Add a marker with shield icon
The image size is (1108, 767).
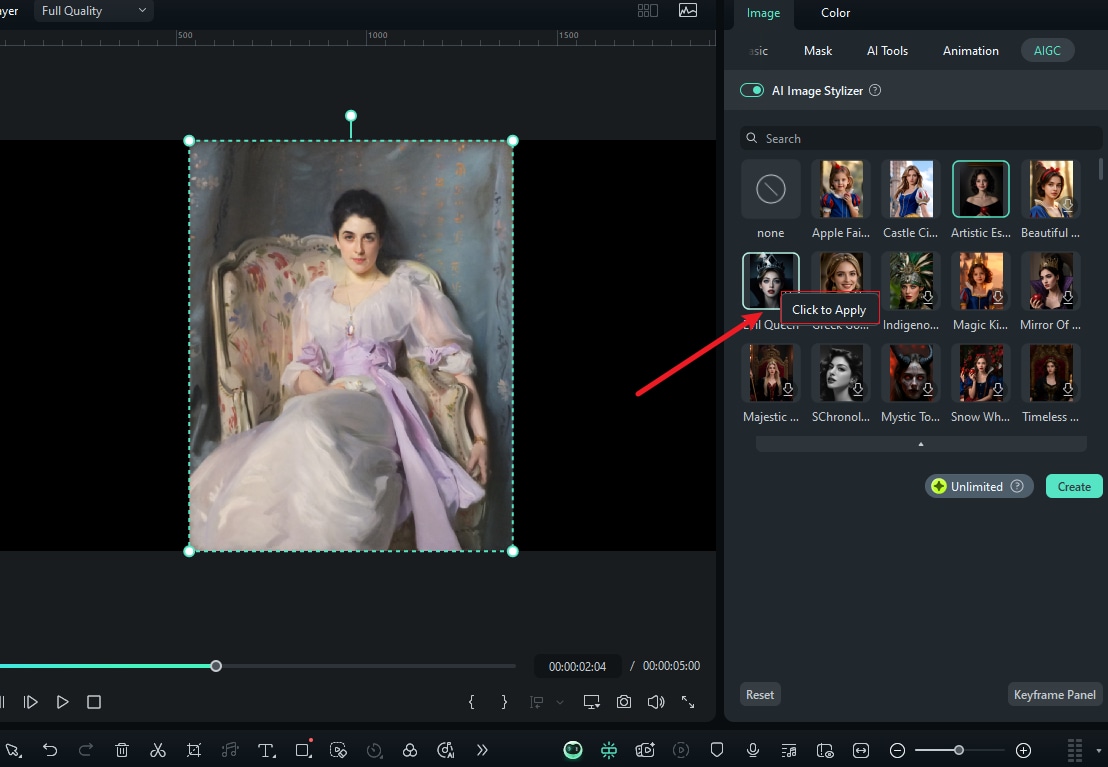(x=717, y=750)
